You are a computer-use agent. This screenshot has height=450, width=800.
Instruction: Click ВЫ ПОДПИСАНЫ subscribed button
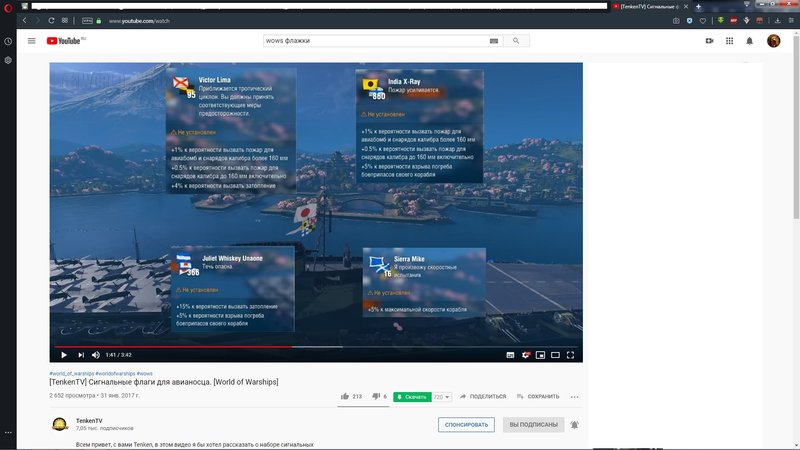pos(533,424)
